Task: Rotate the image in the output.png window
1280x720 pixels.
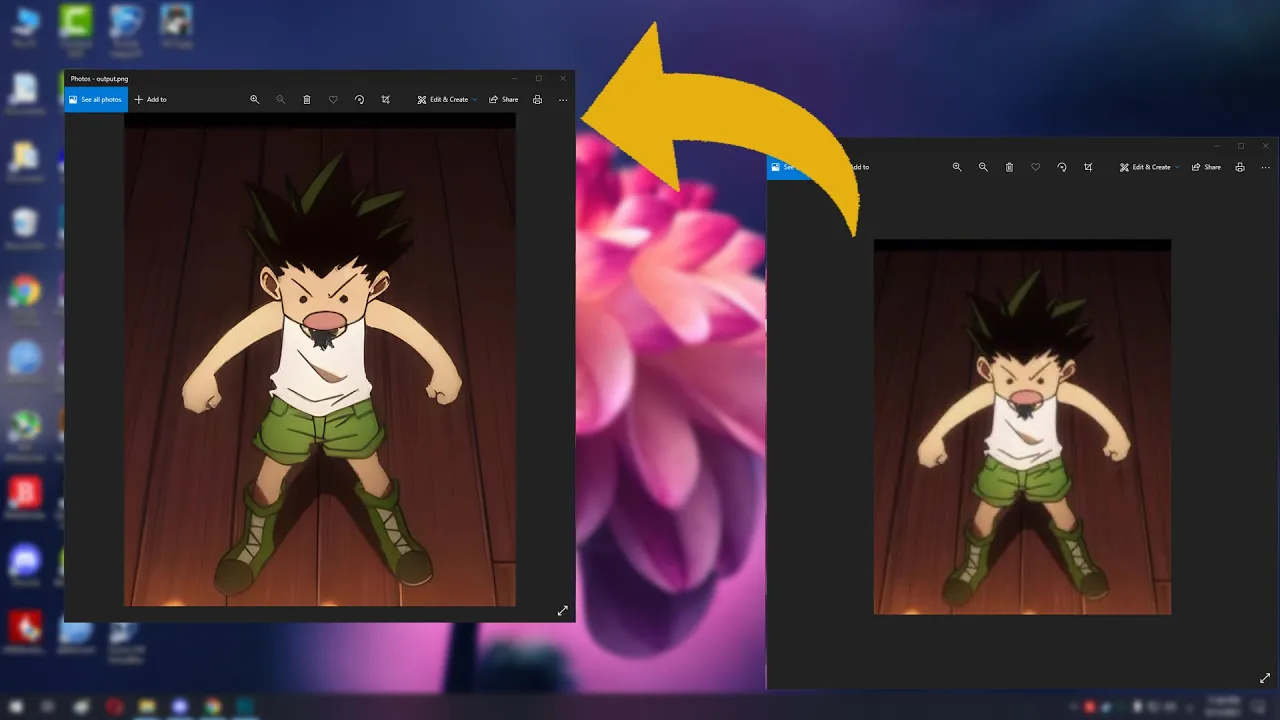Action: 359,100
